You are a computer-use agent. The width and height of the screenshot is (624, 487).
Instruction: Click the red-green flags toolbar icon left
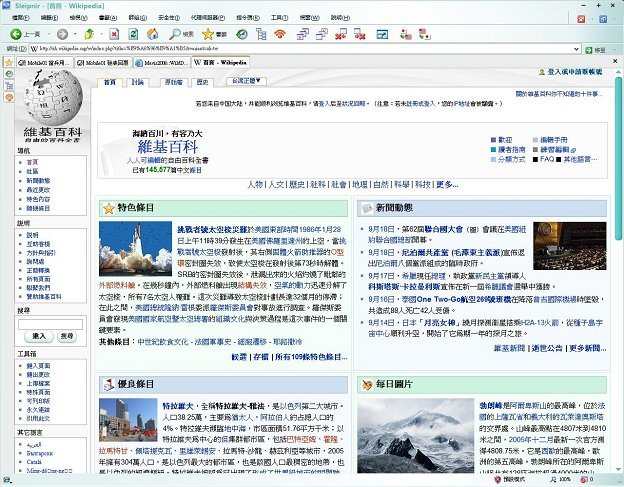coord(406,34)
